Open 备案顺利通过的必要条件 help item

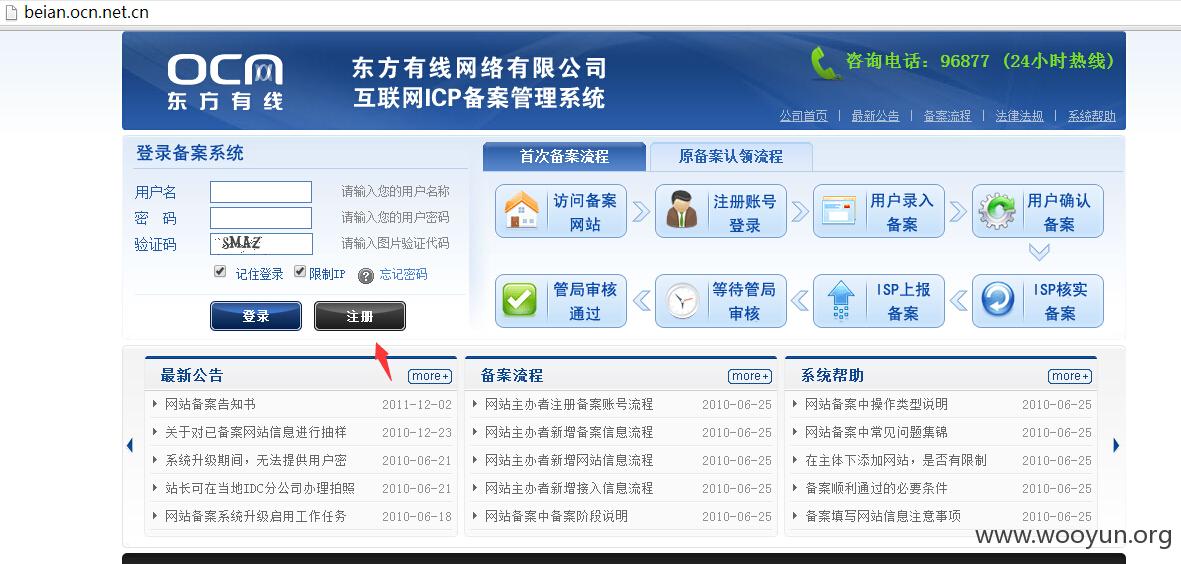pos(876,488)
